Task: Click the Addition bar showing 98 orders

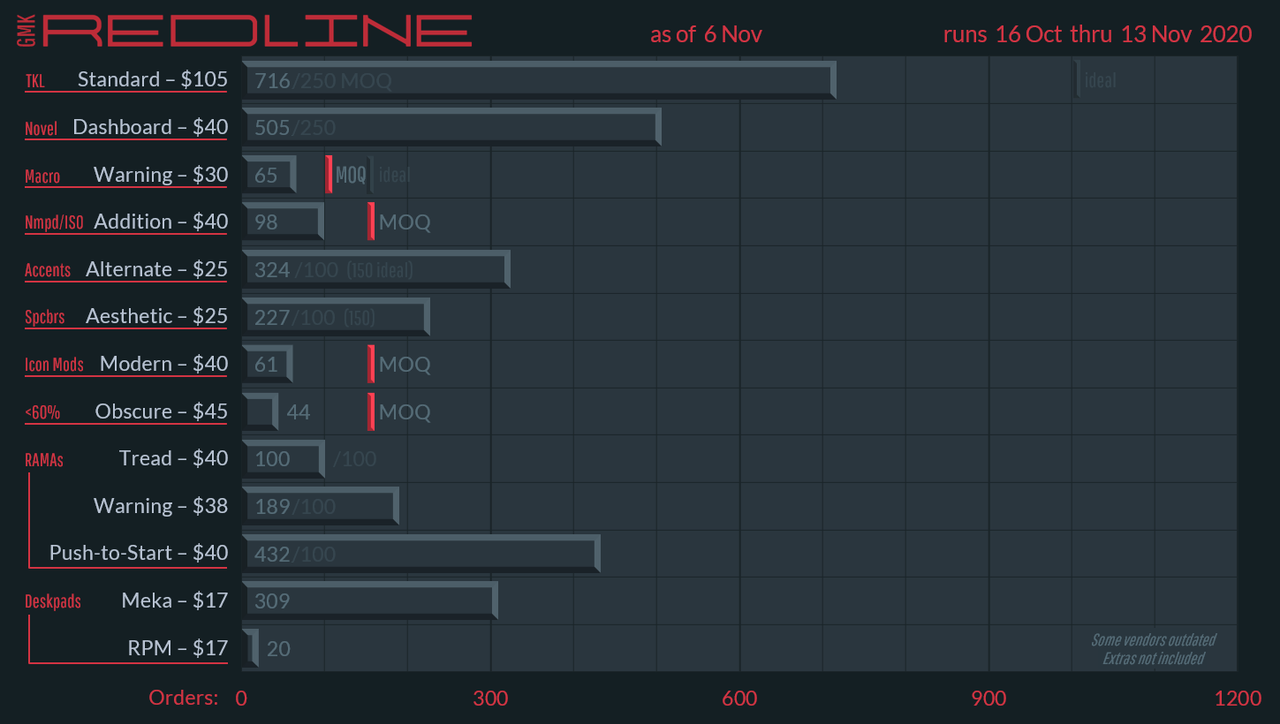Action: click(x=283, y=222)
